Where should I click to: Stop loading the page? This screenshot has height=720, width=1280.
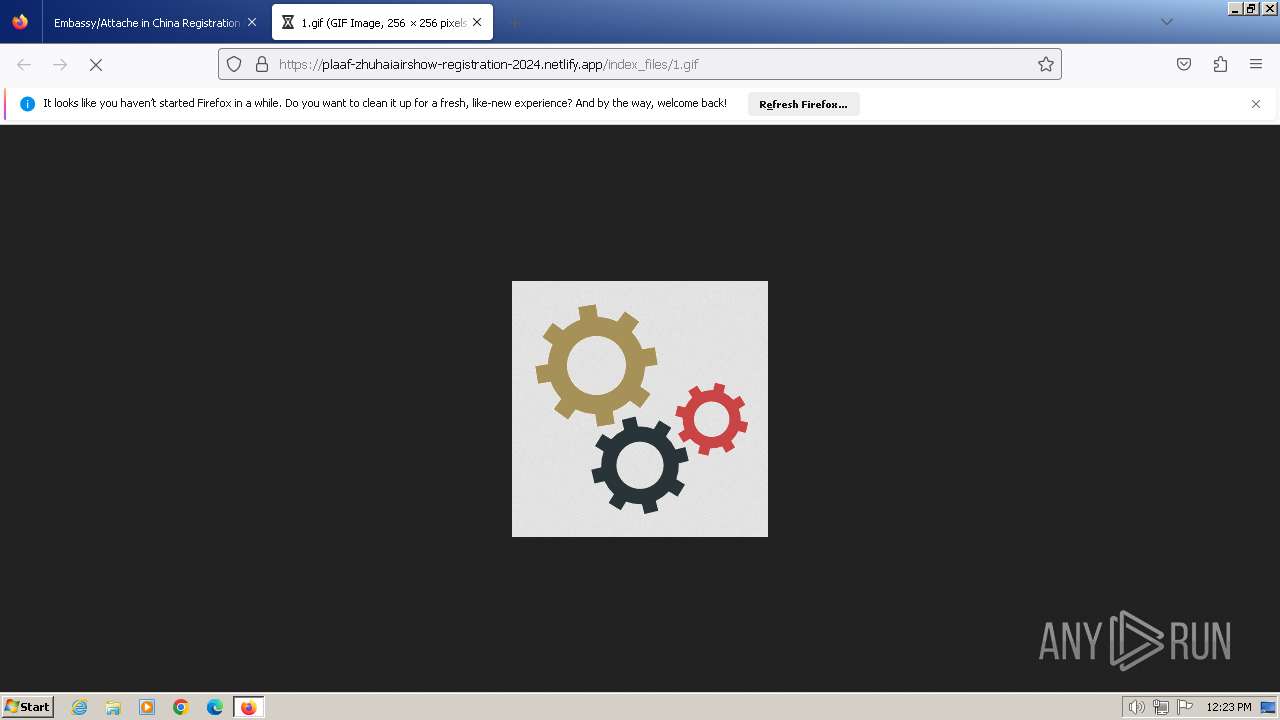coord(96,64)
